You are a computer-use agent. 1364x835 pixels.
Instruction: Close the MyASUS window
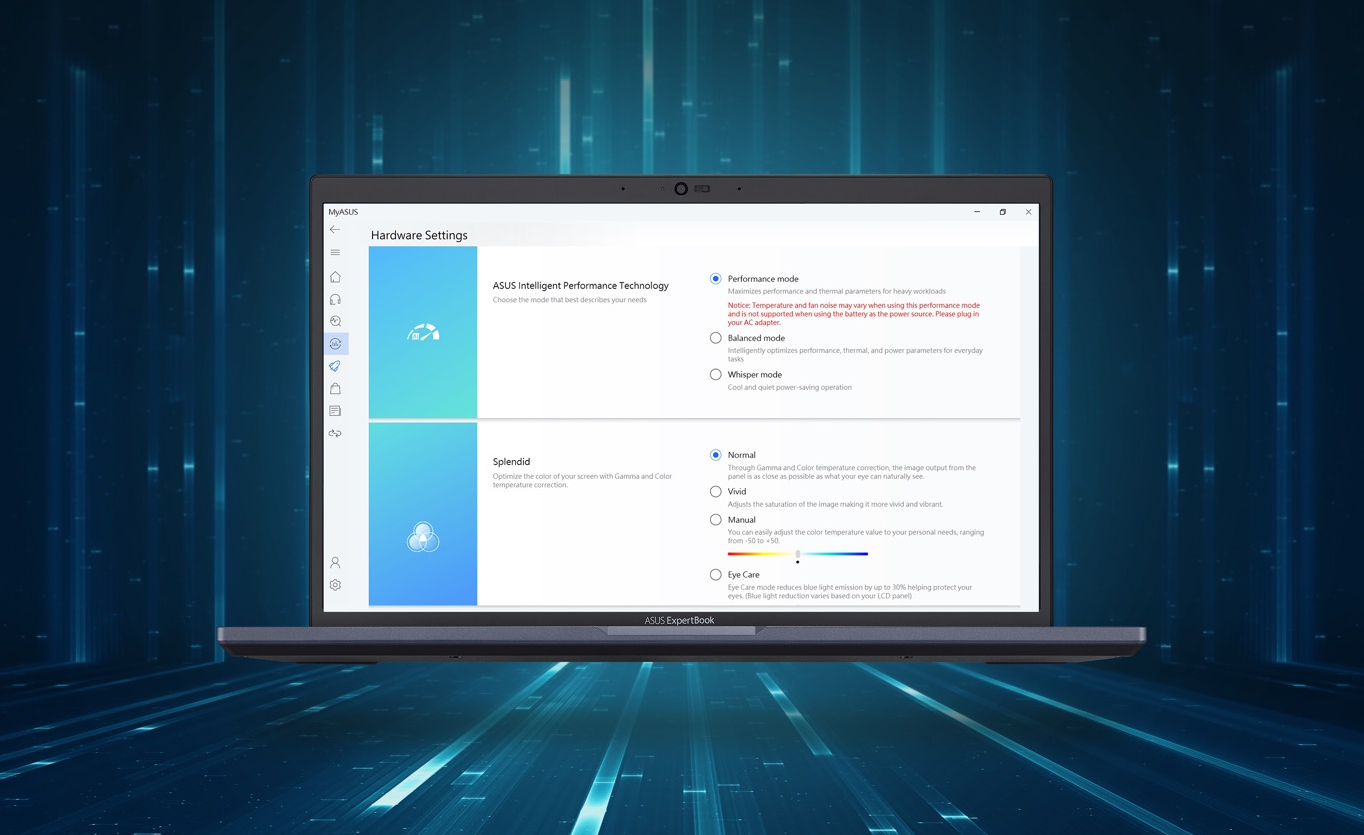click(1028, 212)
